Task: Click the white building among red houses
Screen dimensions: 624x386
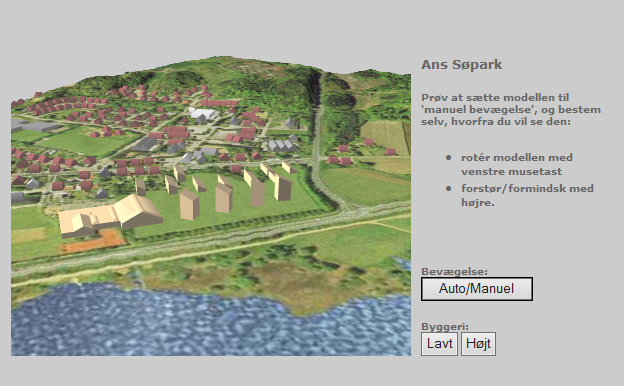Action: click(204, 113)
